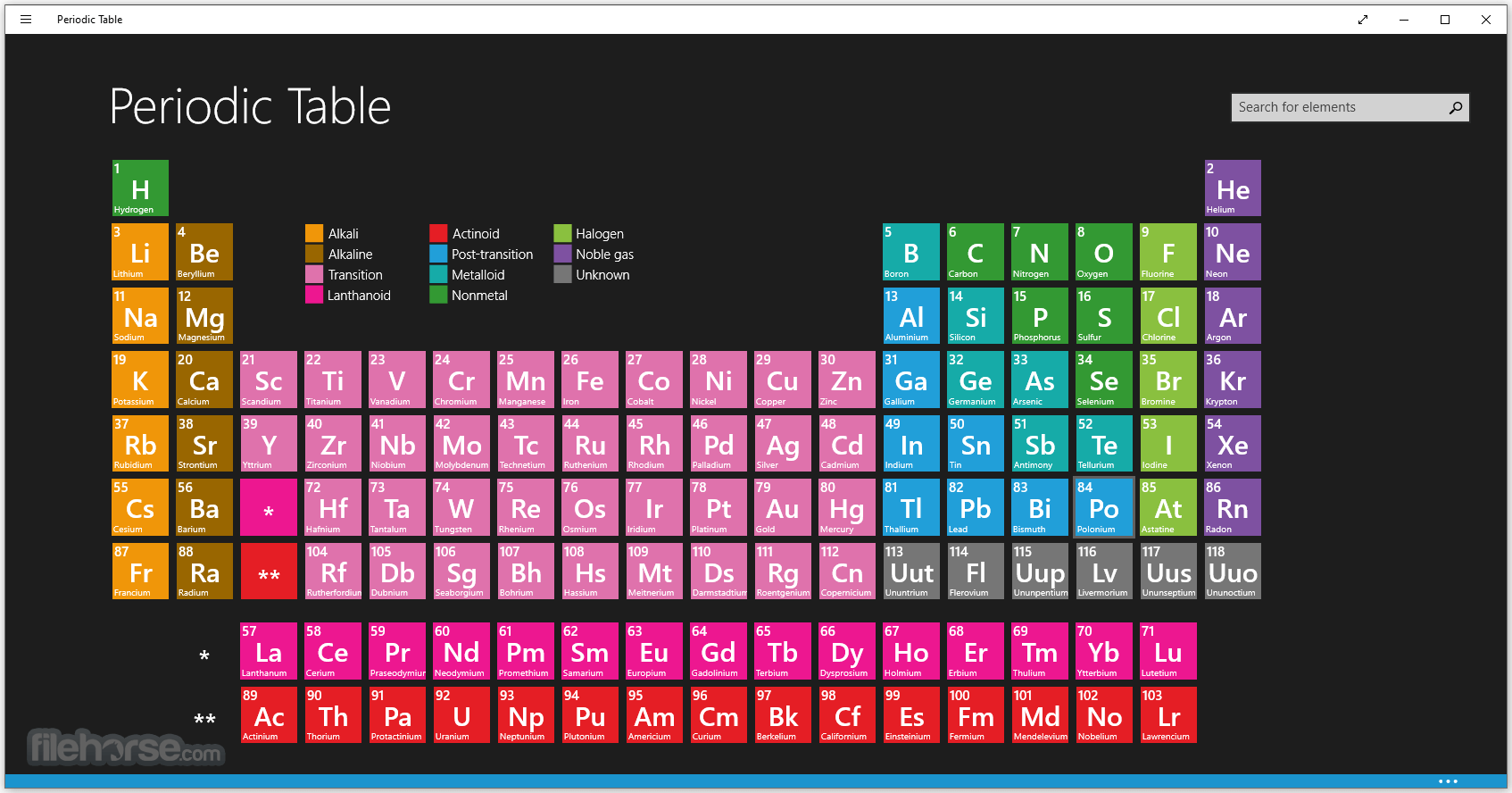Click the Alkali legend orange swatch
The image size is (1512, 793).
pos(314,233)
